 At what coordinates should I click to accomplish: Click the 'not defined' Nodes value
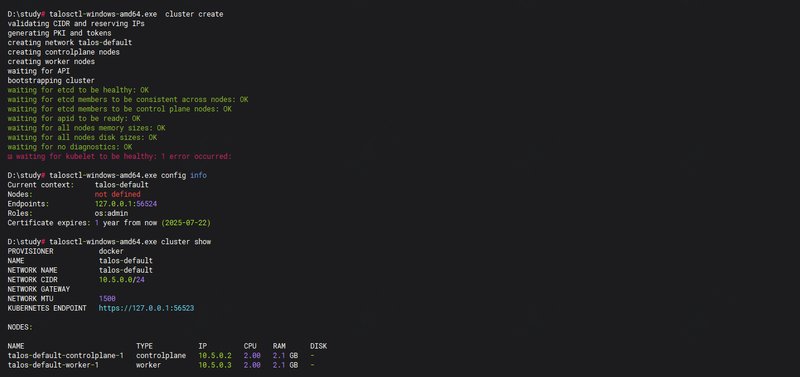tap(117, 194)
